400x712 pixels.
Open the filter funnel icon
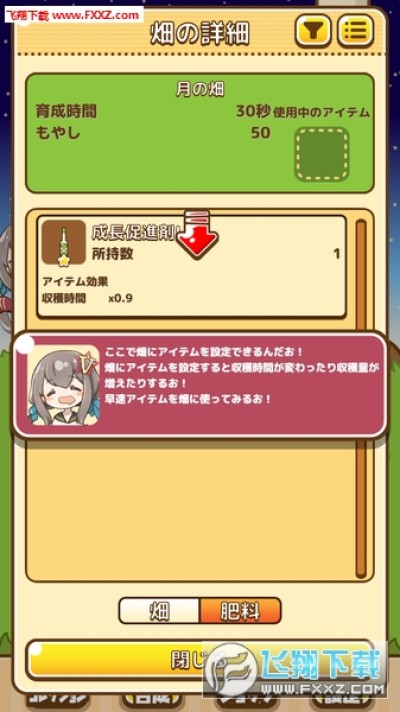(x=313, y=31)
